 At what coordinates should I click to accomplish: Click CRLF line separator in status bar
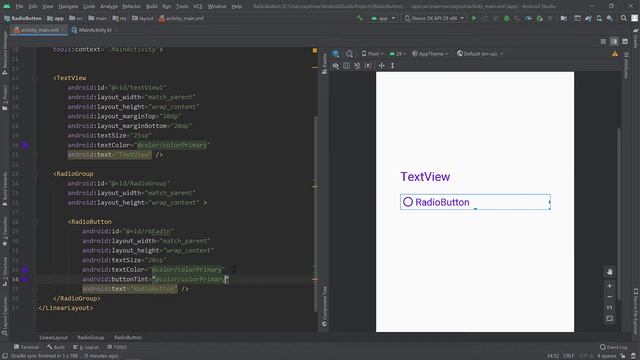click(569, 356)
